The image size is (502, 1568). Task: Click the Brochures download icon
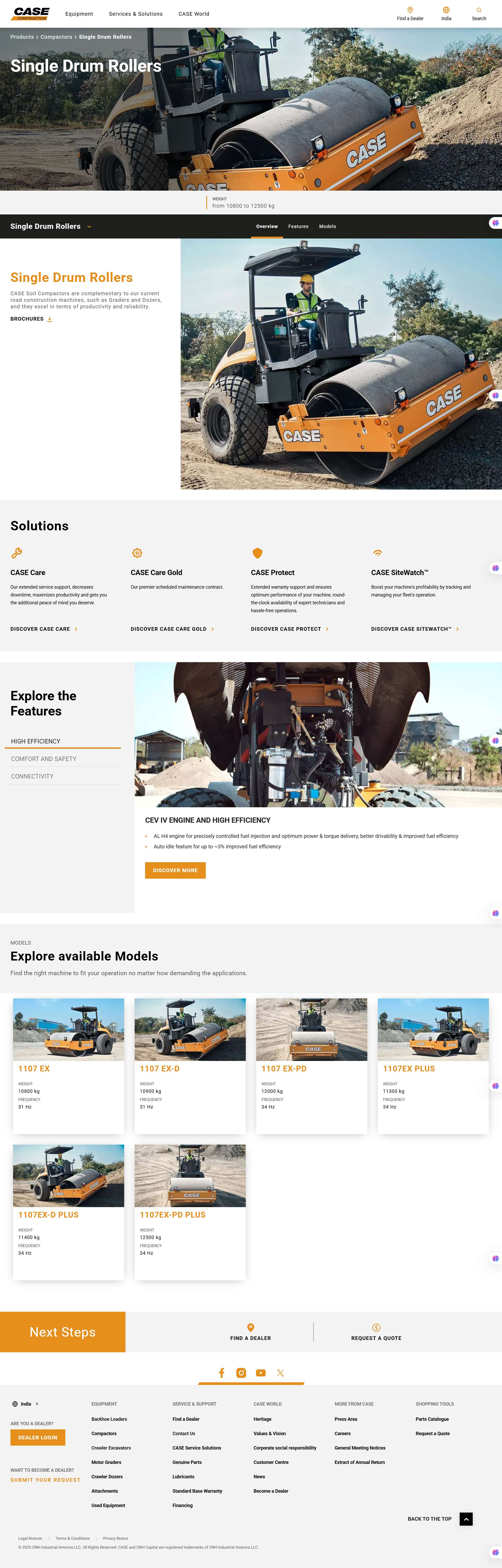tap(50, 319)
